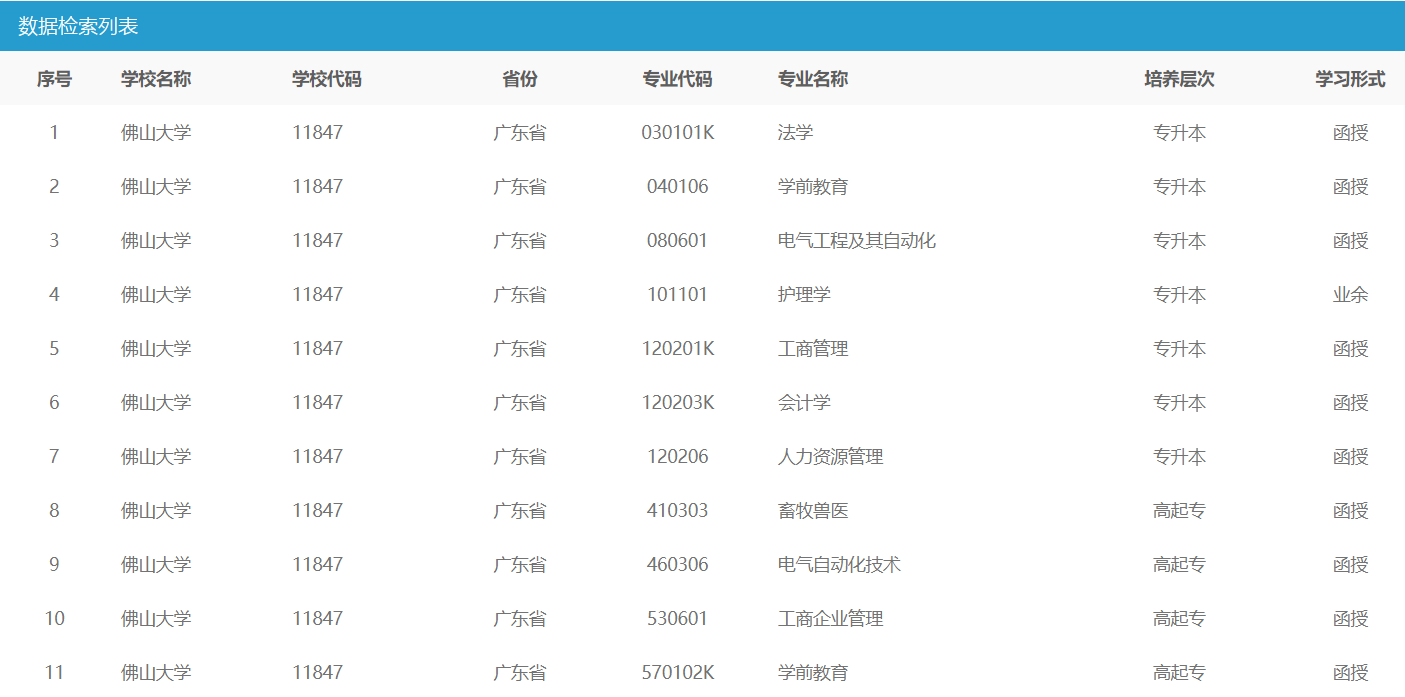Select 佛山大学 in the 法学 row
The height and width of the screenshot is (697, 1405).
click(156, 133)
